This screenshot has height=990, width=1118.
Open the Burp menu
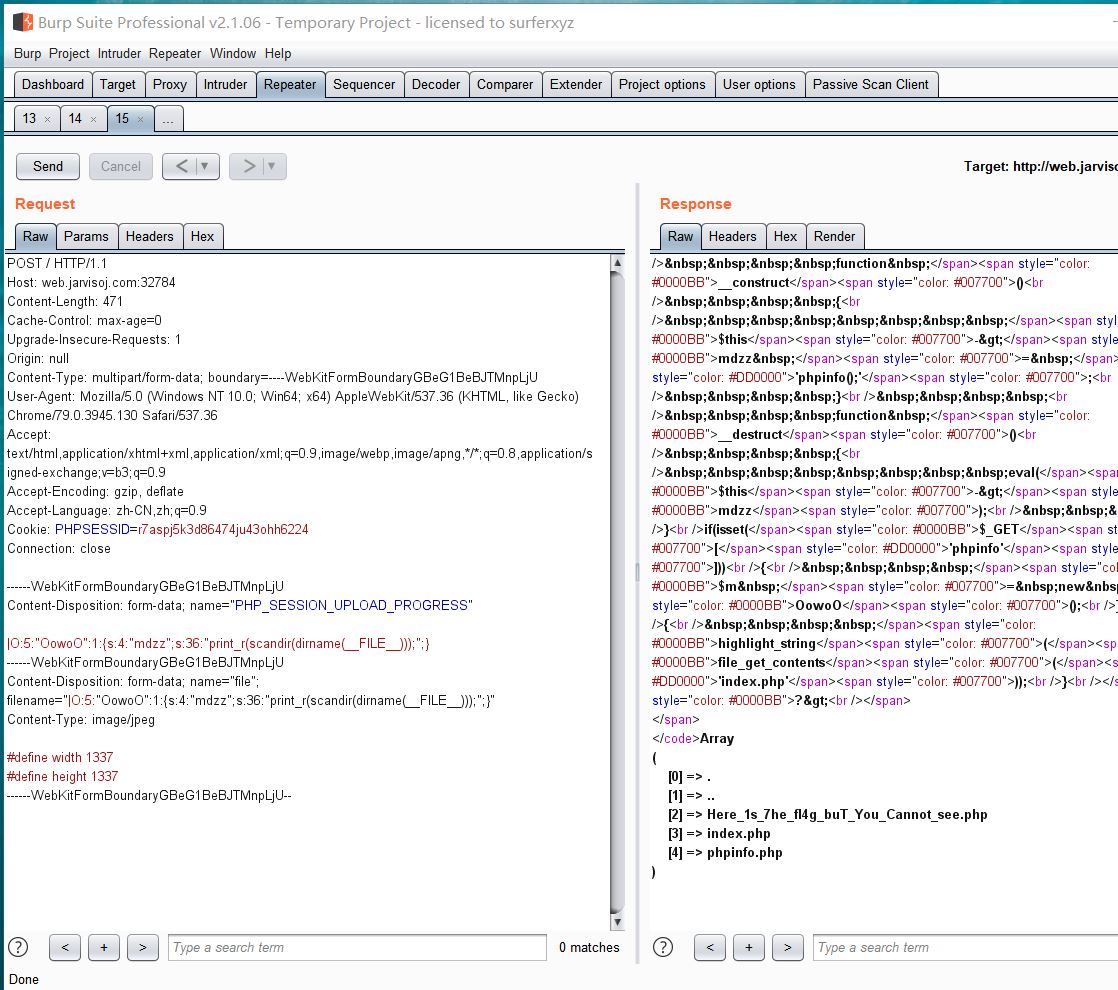[x=27, y=53]
